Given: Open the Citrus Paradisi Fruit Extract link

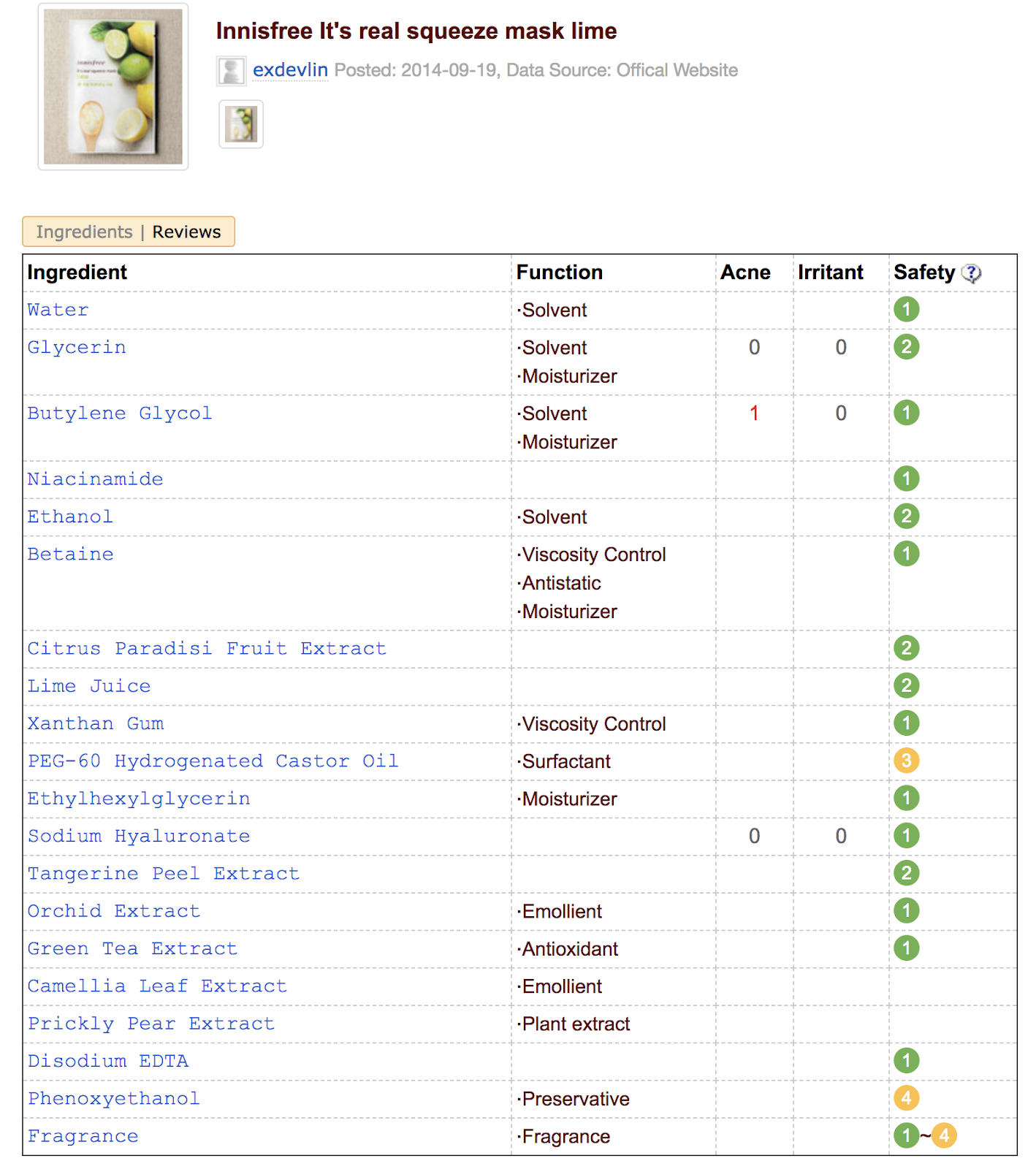Looking at the screenshot, I should tap(207, 648).
